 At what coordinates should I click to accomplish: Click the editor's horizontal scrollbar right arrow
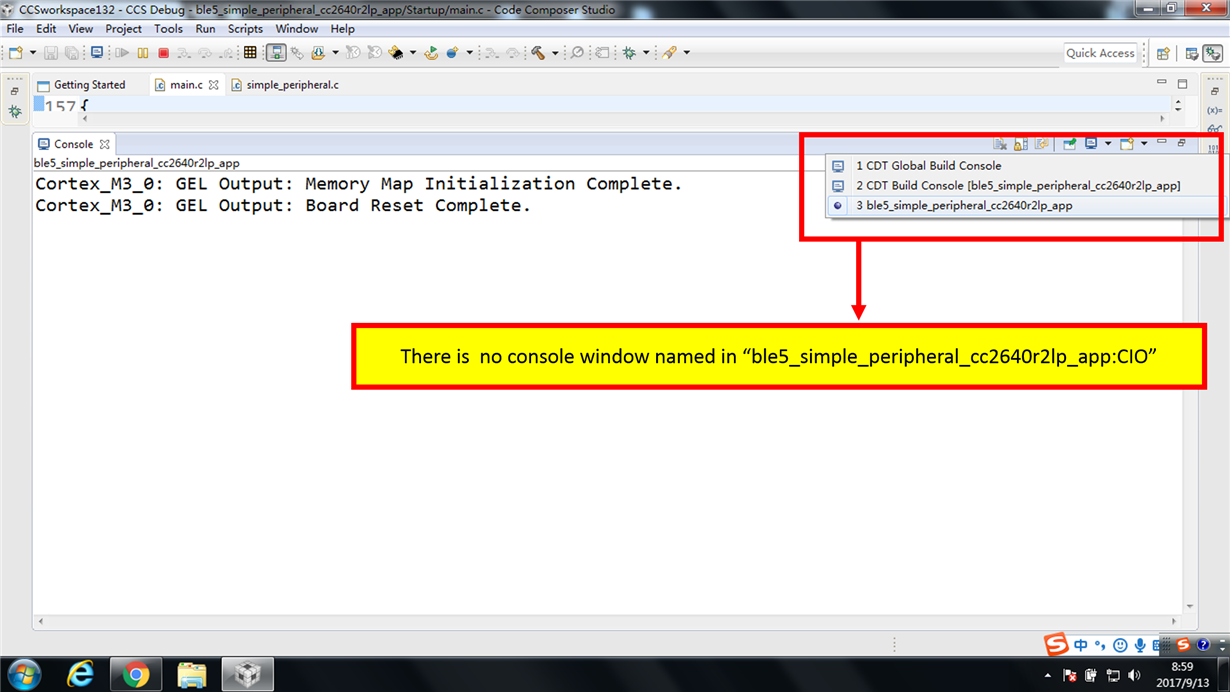1161,118
